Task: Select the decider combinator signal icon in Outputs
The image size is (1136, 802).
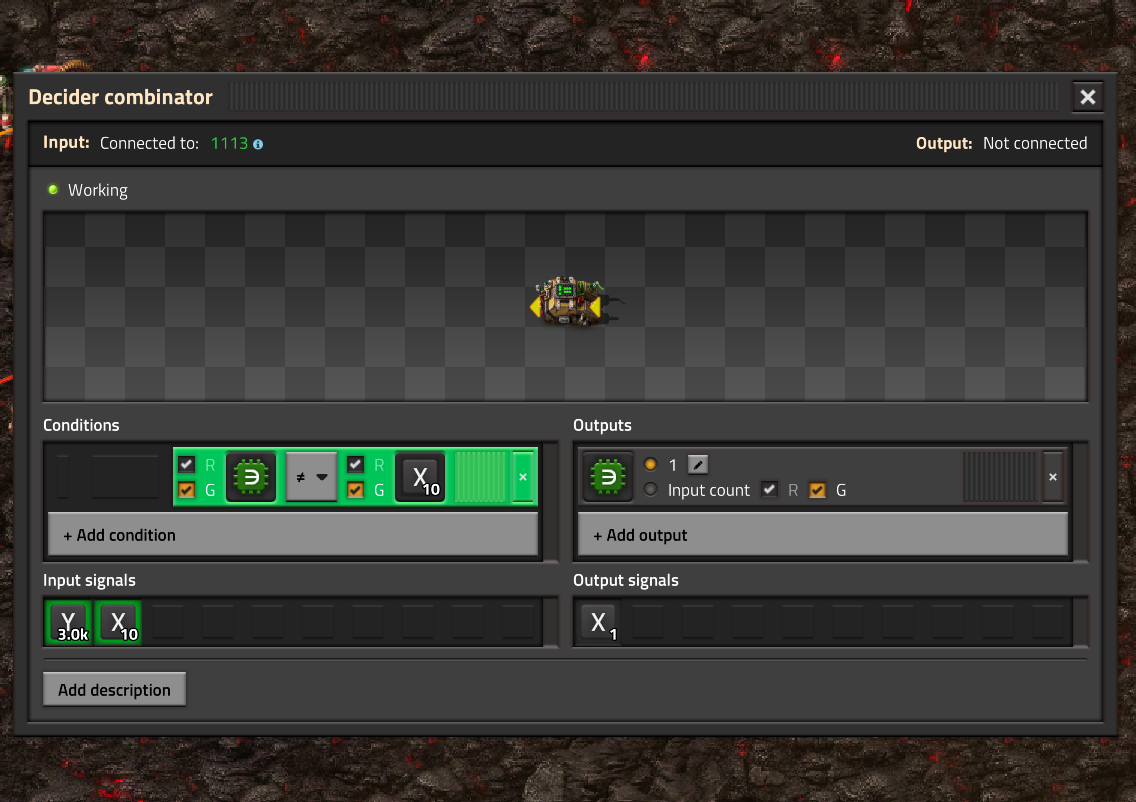Action: tap(608, 477)
